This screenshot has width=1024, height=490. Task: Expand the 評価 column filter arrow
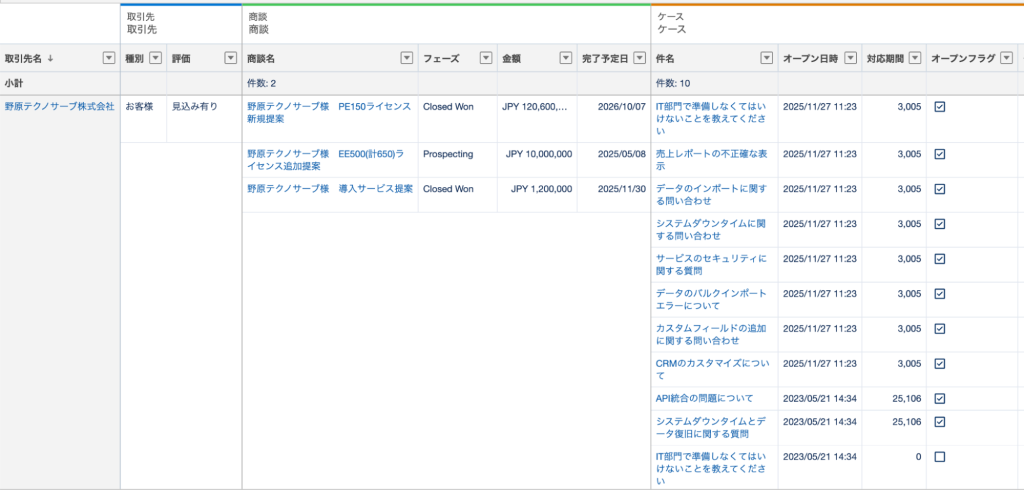click(230, 59)
